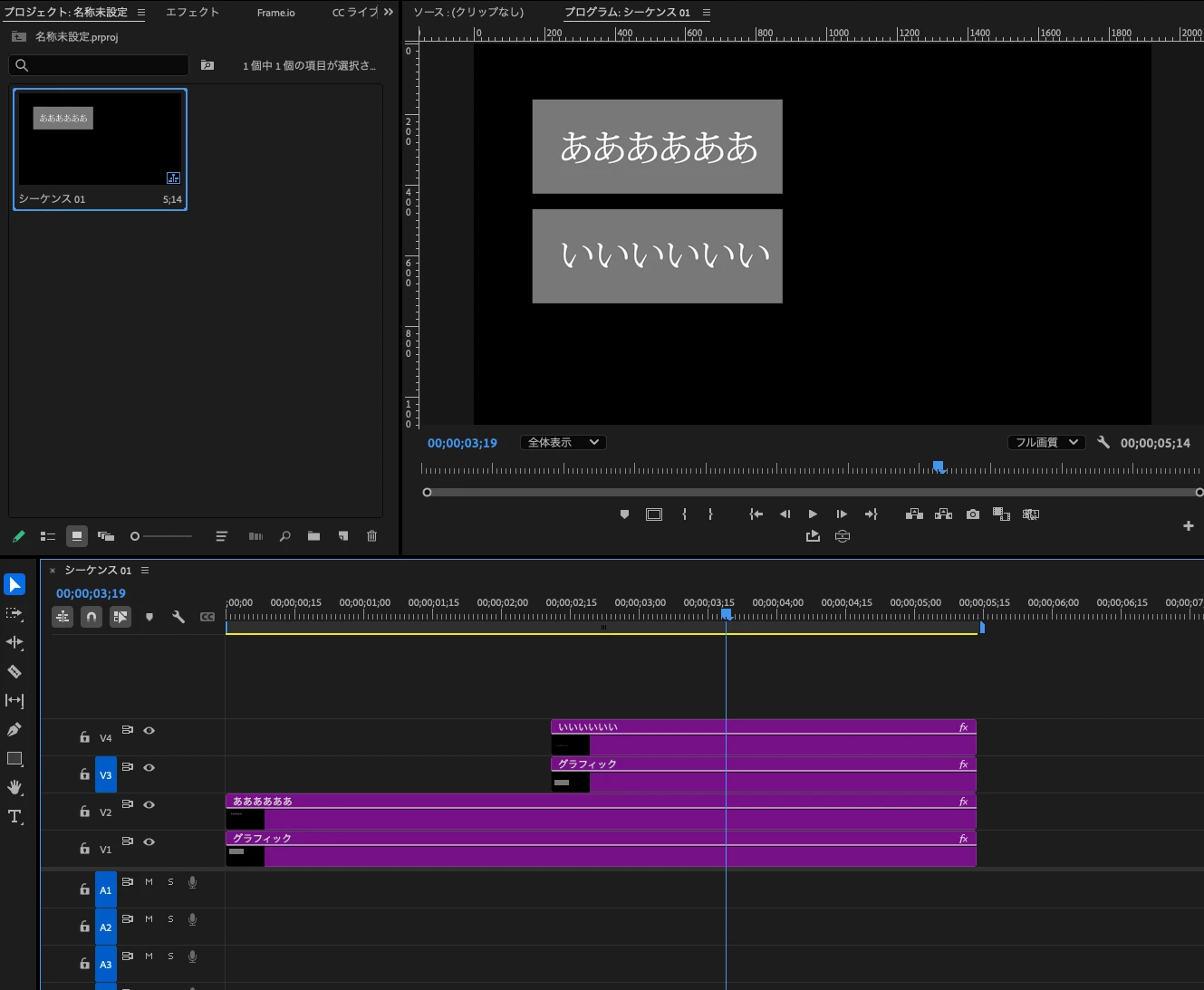Click Mark In bracket button
The image size is (1204, 990).
click(x=684, y=514)
